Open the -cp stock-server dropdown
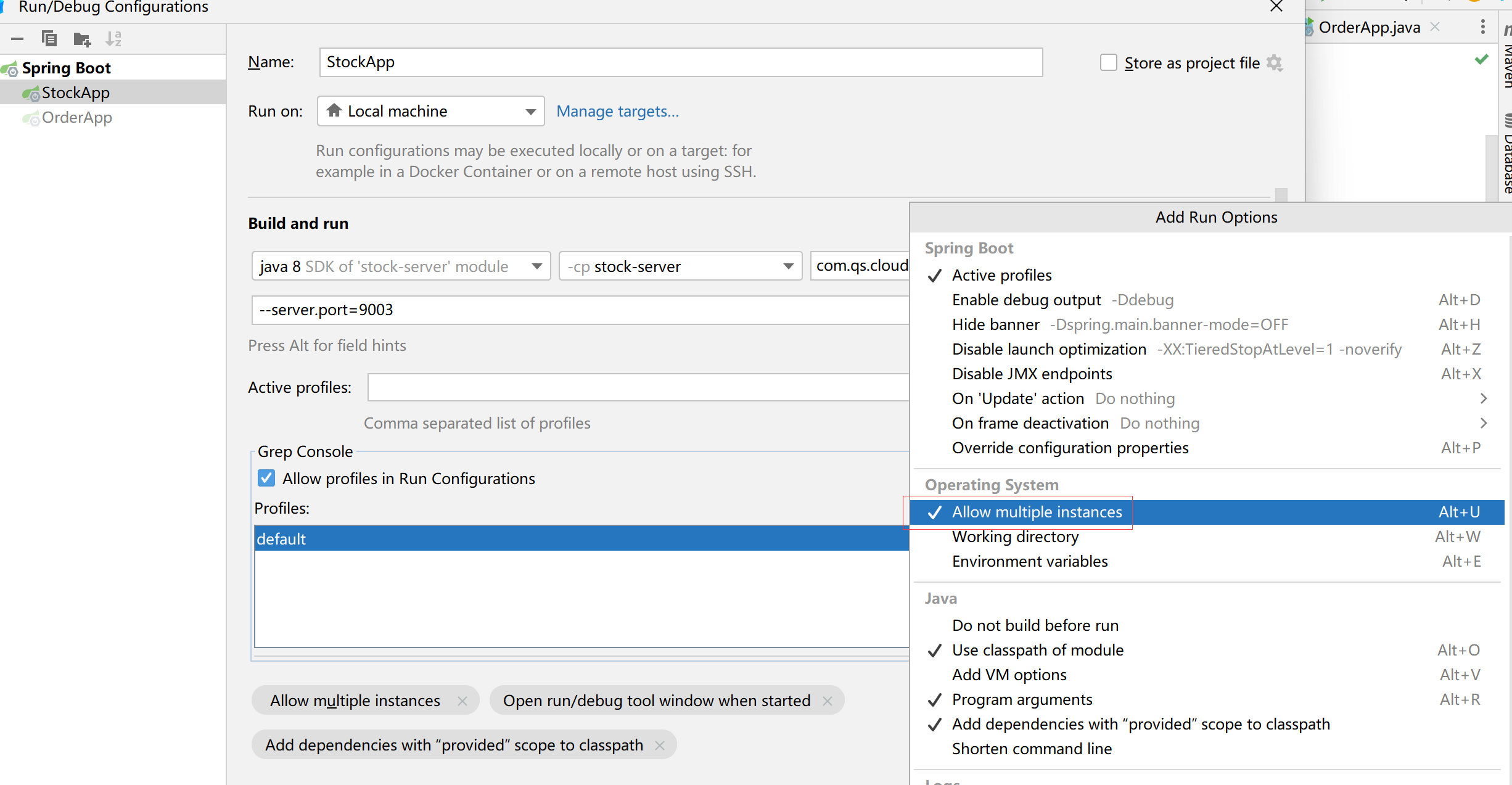This screenshot has width=1512, height=785. pos(680,266)
